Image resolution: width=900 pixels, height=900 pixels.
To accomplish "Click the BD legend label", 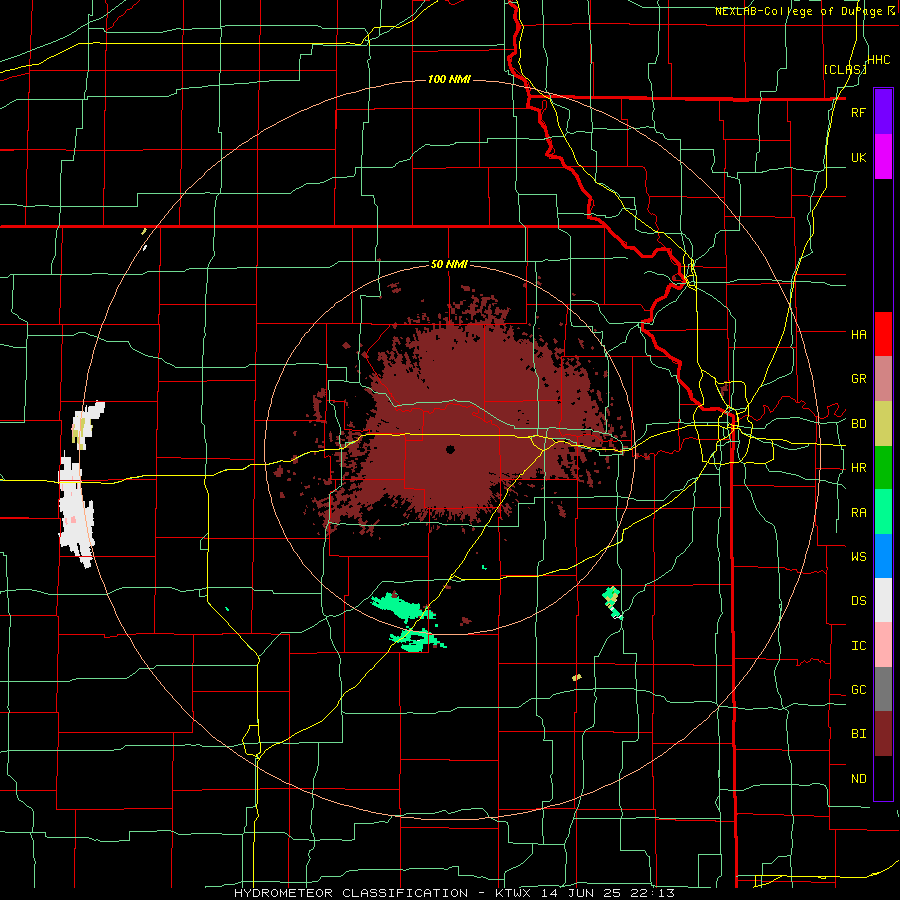I will pos(858,424).
